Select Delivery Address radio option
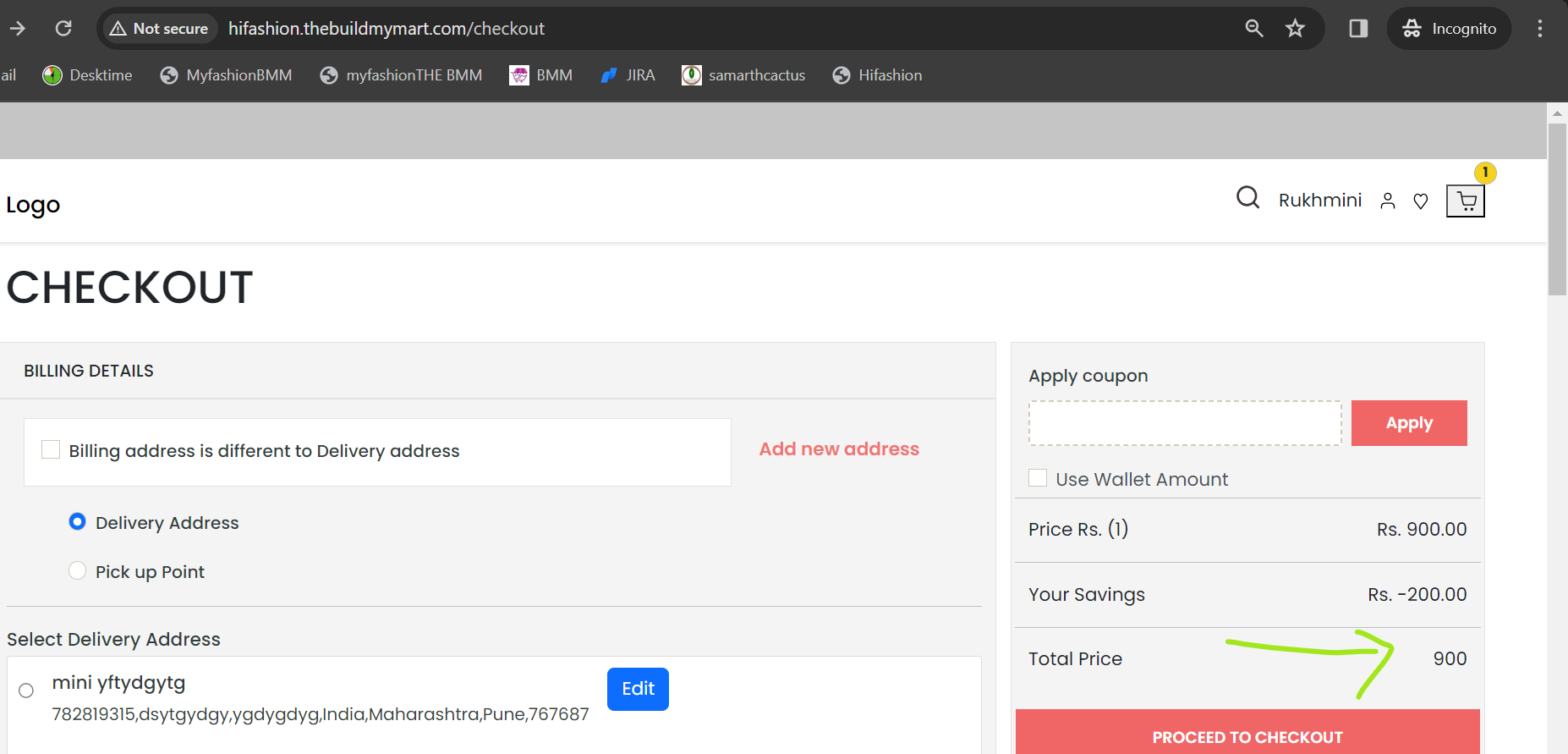Image resolution: width=1568 pixels, height=754 pixels. pos(77,521)
